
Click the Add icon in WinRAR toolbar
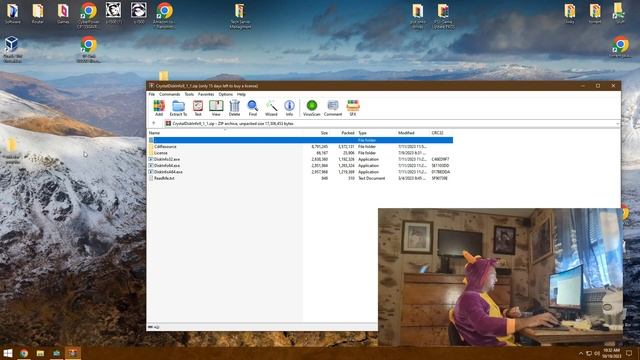point(159,108)
